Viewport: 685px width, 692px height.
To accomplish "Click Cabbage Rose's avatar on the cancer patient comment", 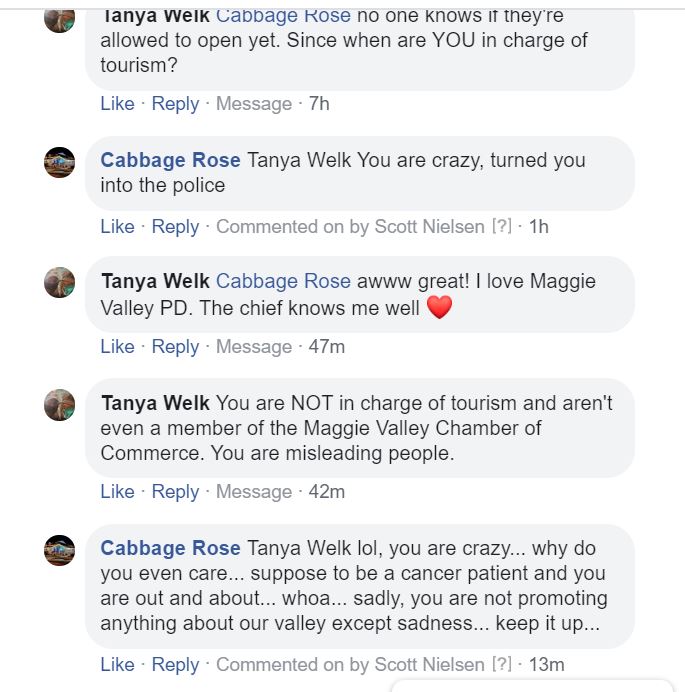I will [x=60, y=550].
